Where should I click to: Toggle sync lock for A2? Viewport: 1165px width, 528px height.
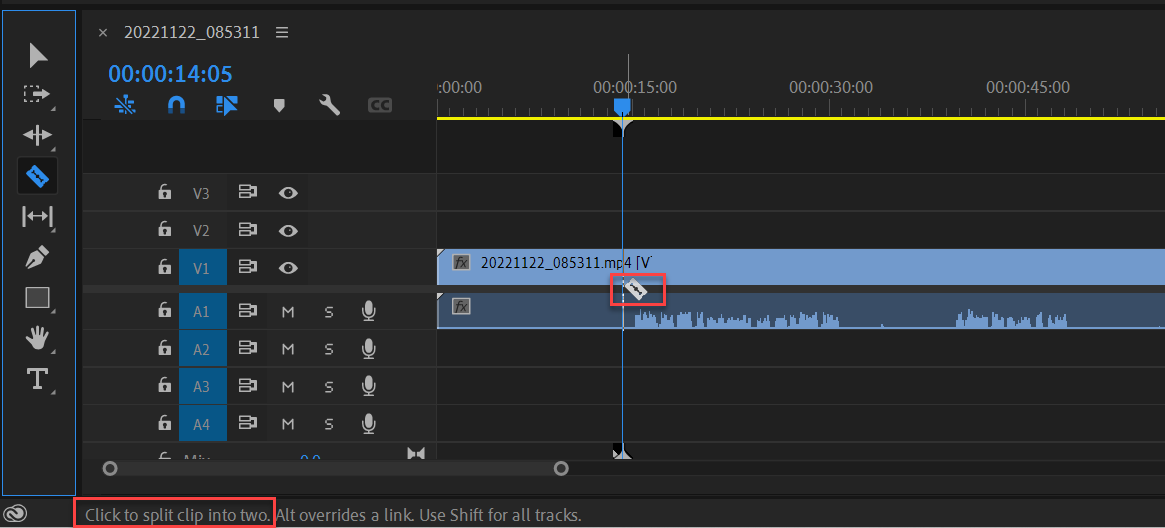point(247,349)
